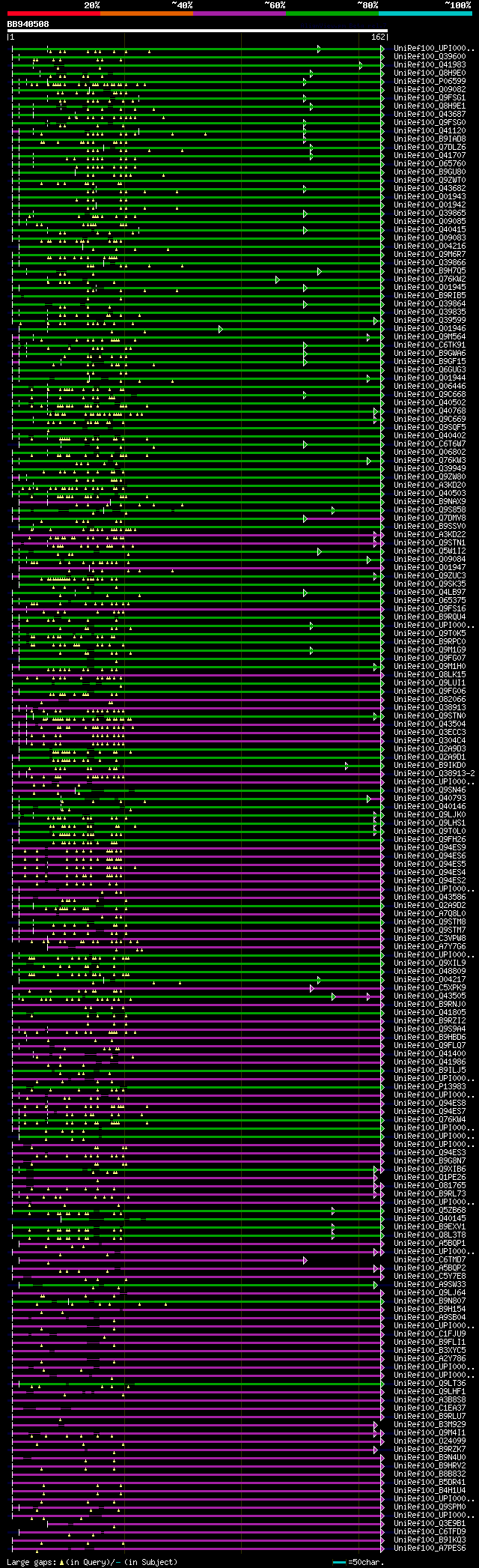
Task: Open hit UniRef100_Q09082
Action: click(430, 89)
